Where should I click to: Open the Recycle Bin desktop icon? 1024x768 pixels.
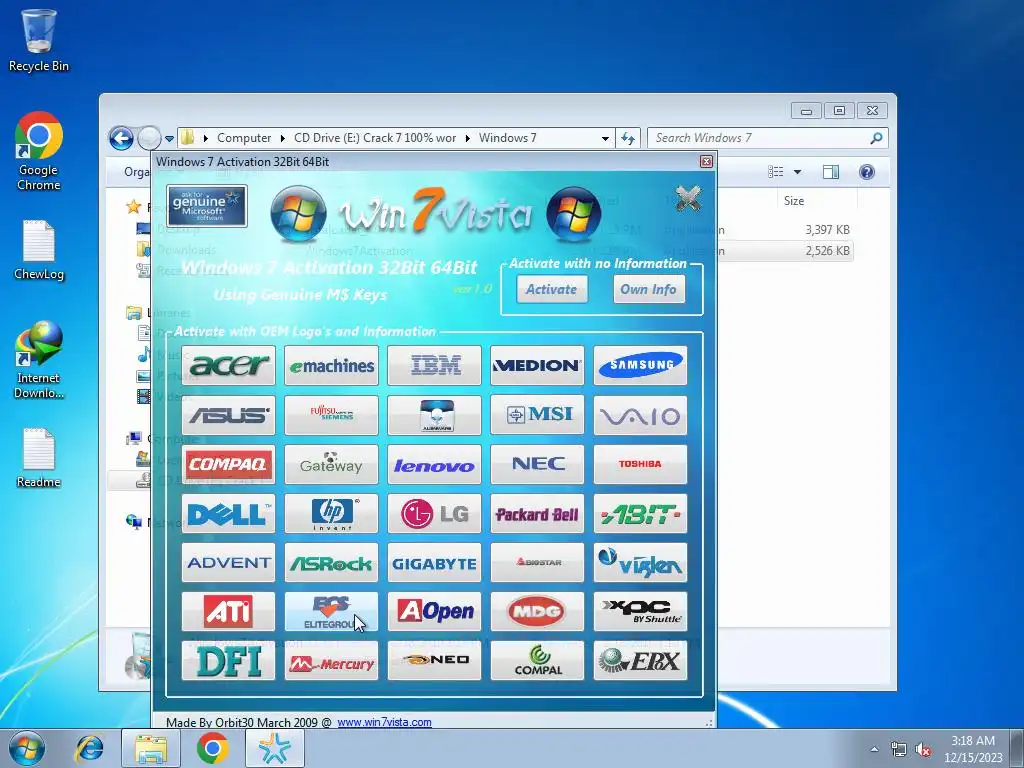click(x=39, y=40)
